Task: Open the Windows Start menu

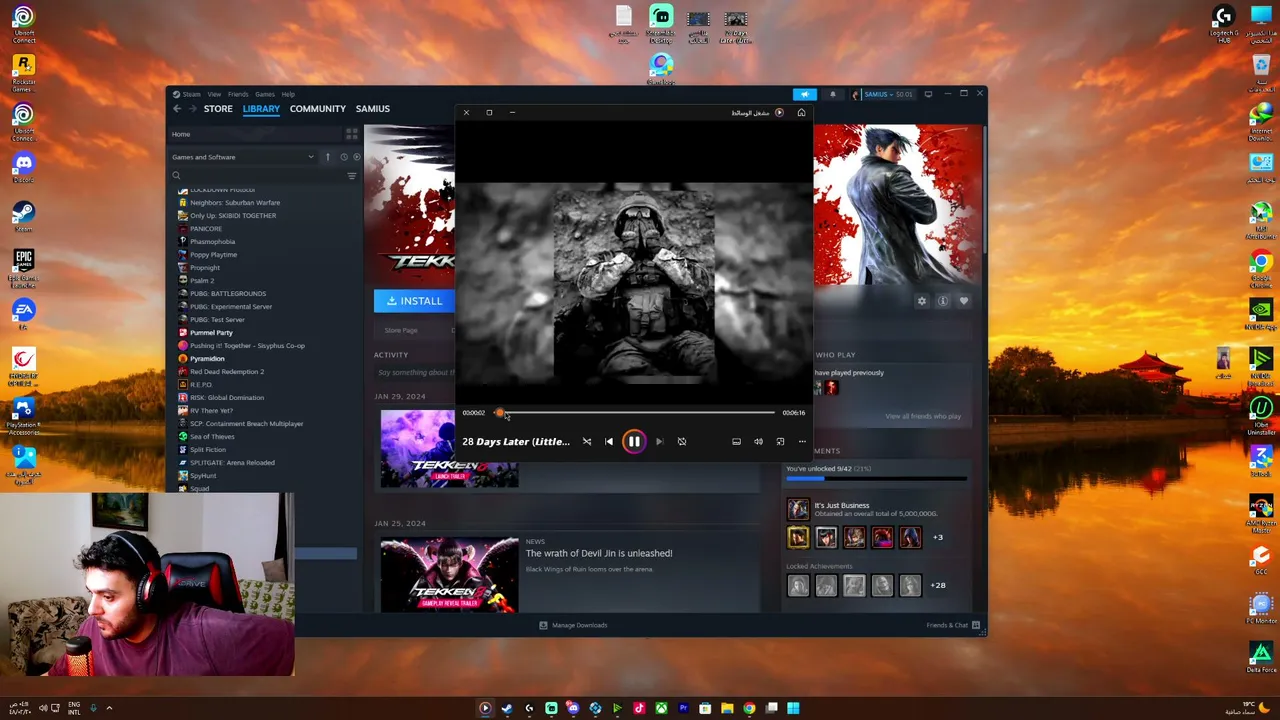Action: [x=793, y=708]
